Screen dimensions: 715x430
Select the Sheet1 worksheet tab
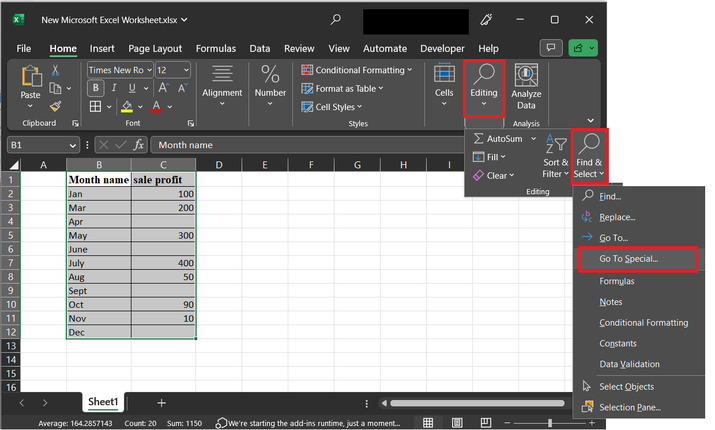coord(103,402)
